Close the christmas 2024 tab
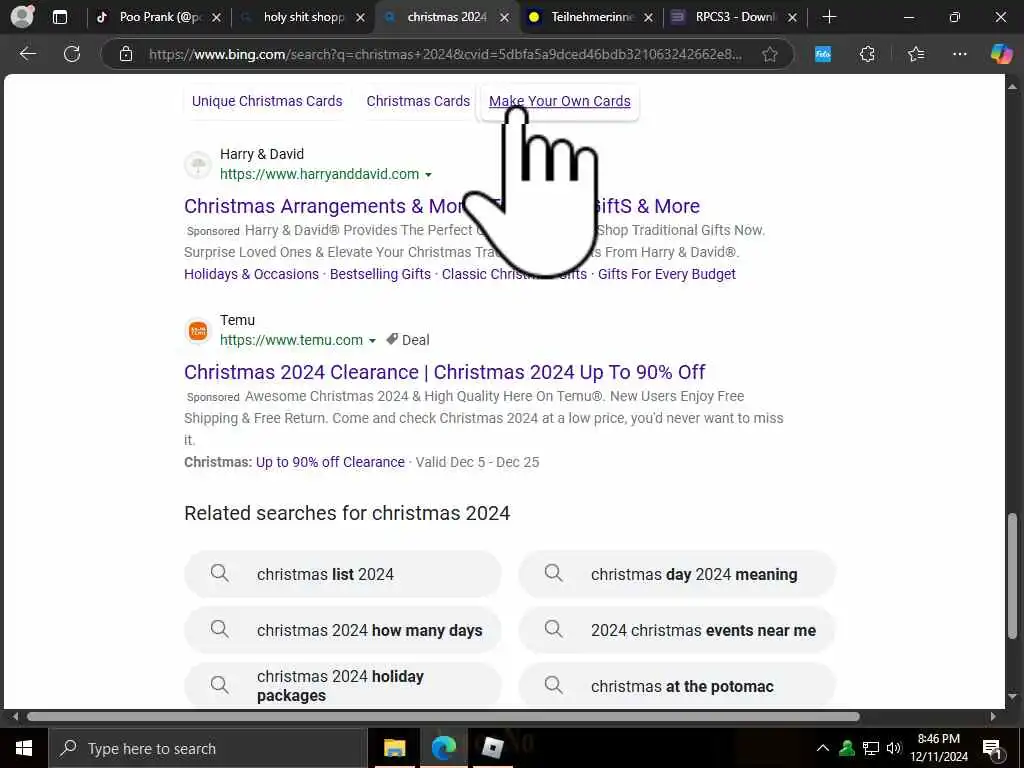The height and width of the screenshot is (768, 1024). pyautogui.click(x=504, y=18)
